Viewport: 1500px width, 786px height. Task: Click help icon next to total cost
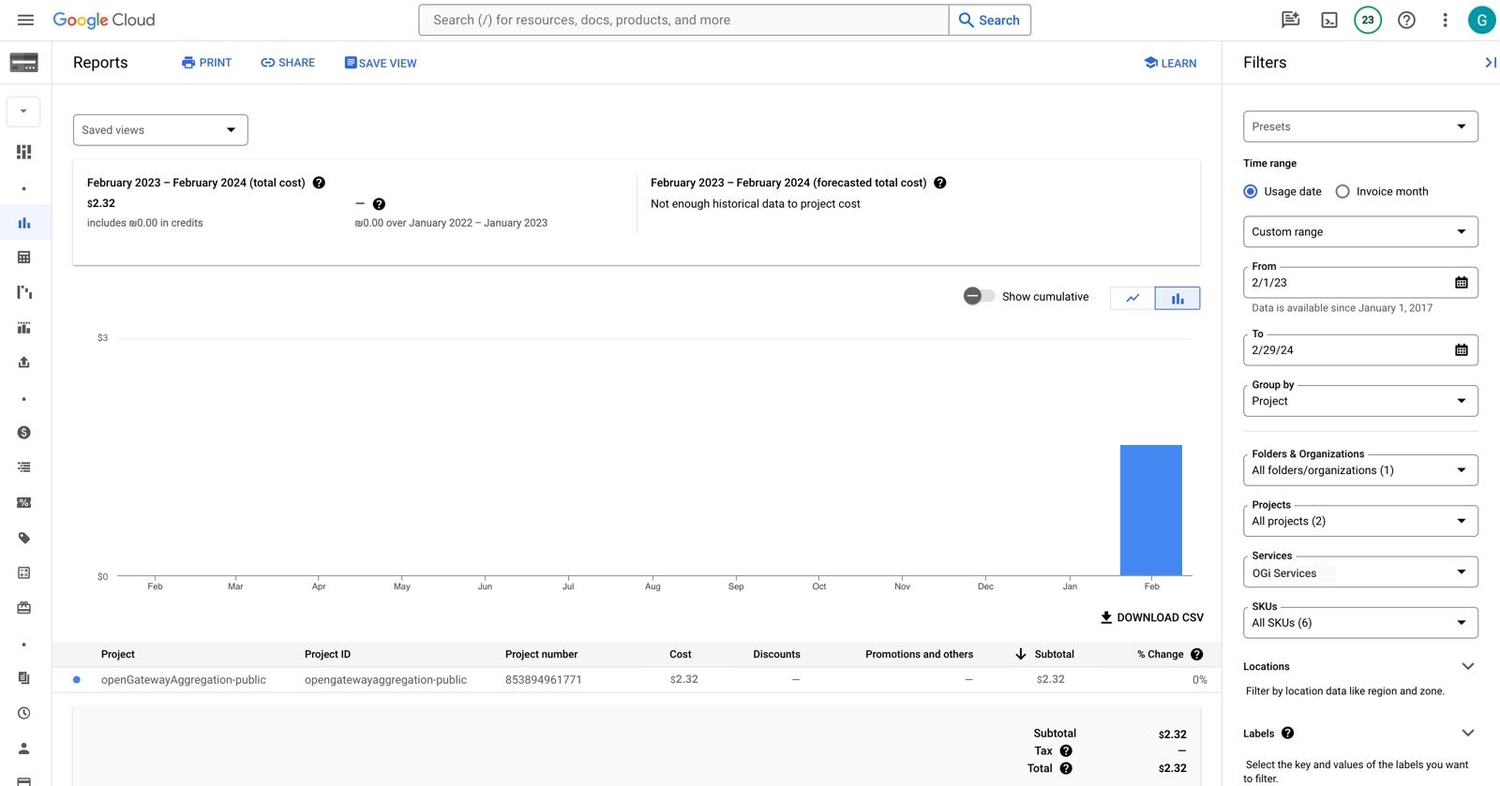[x=319, y=183]
